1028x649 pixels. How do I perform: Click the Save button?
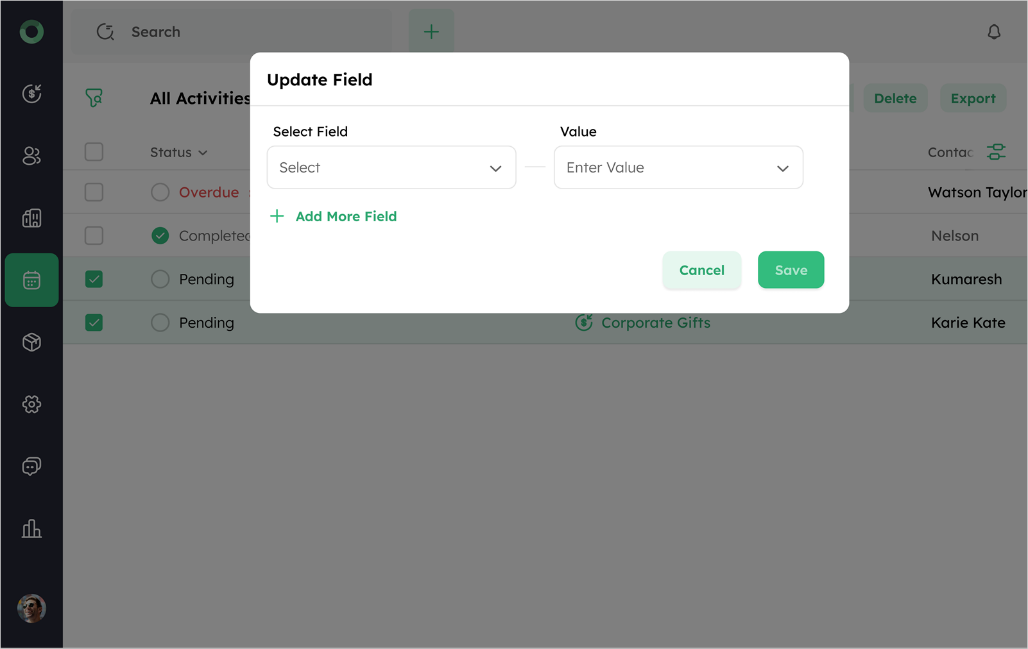[791, 270]
